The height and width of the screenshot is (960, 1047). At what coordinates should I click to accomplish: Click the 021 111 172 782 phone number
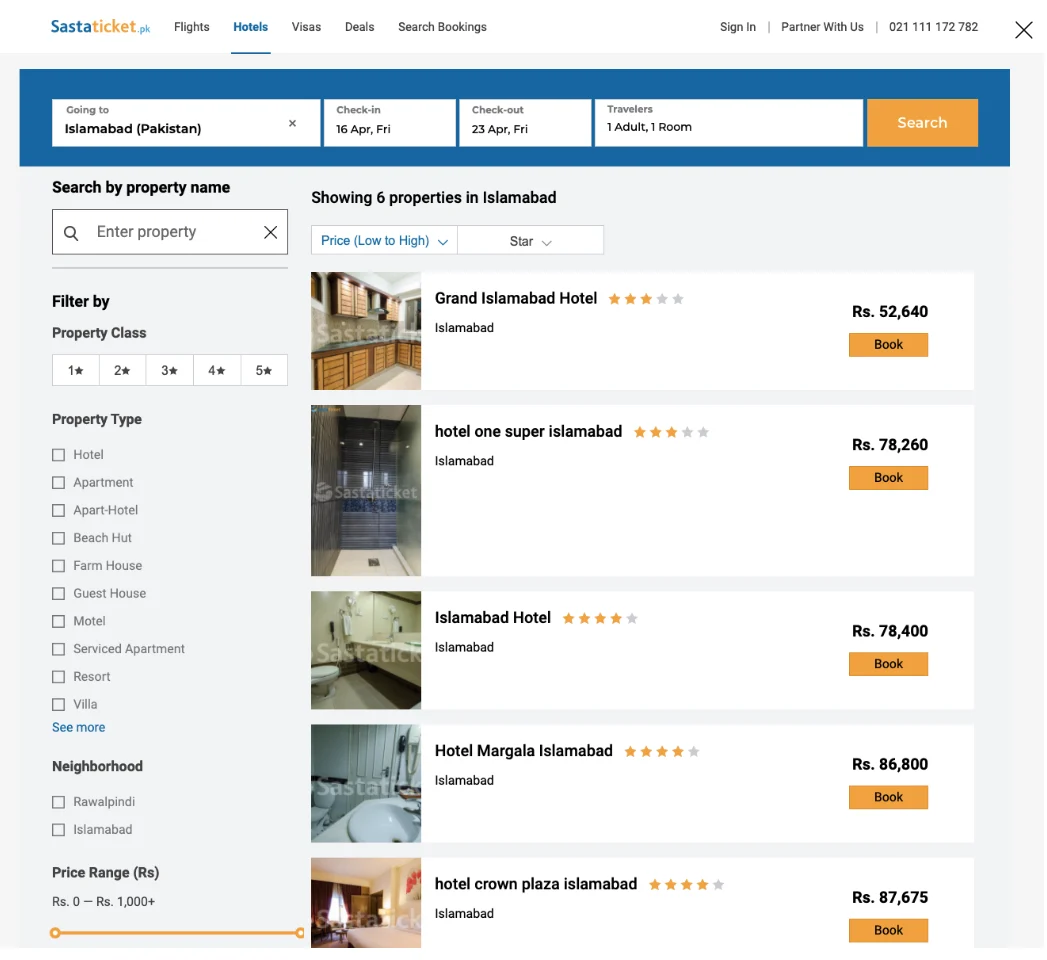click(933, 27)
